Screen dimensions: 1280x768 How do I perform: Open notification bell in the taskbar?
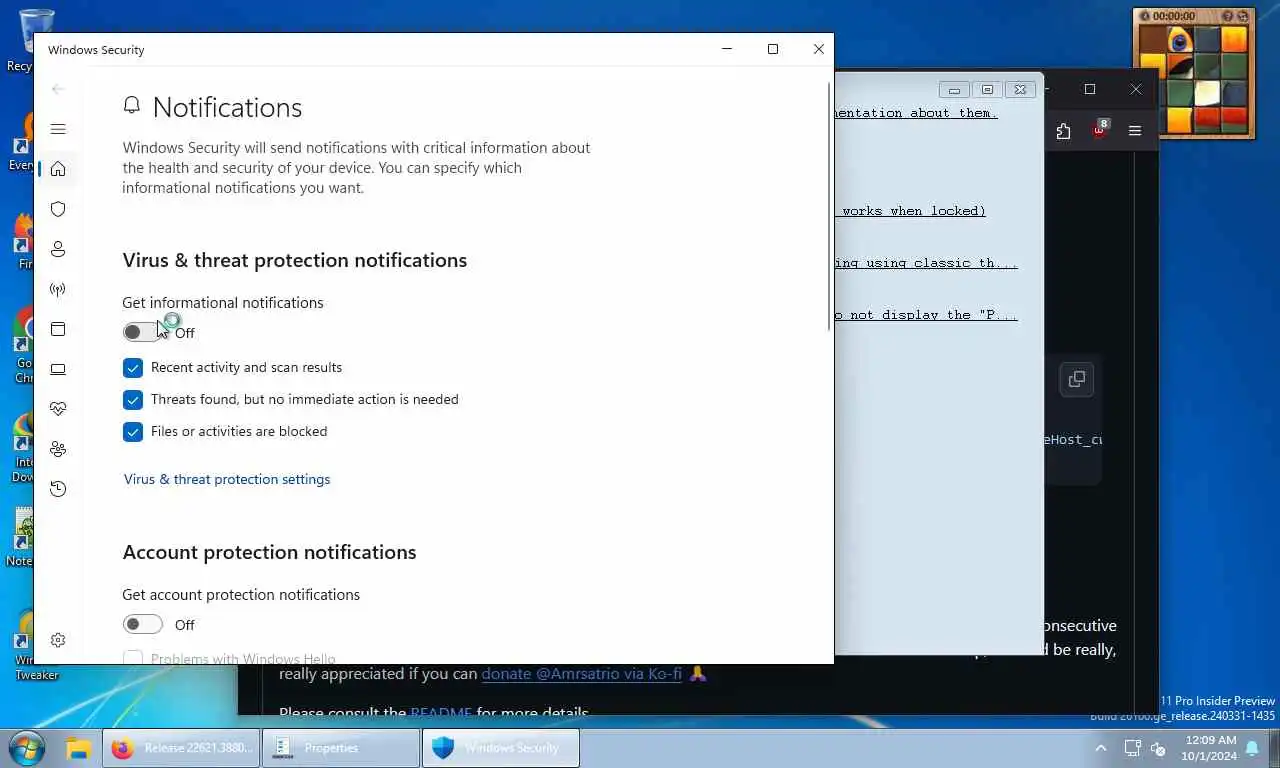[x=1252, y=748]
